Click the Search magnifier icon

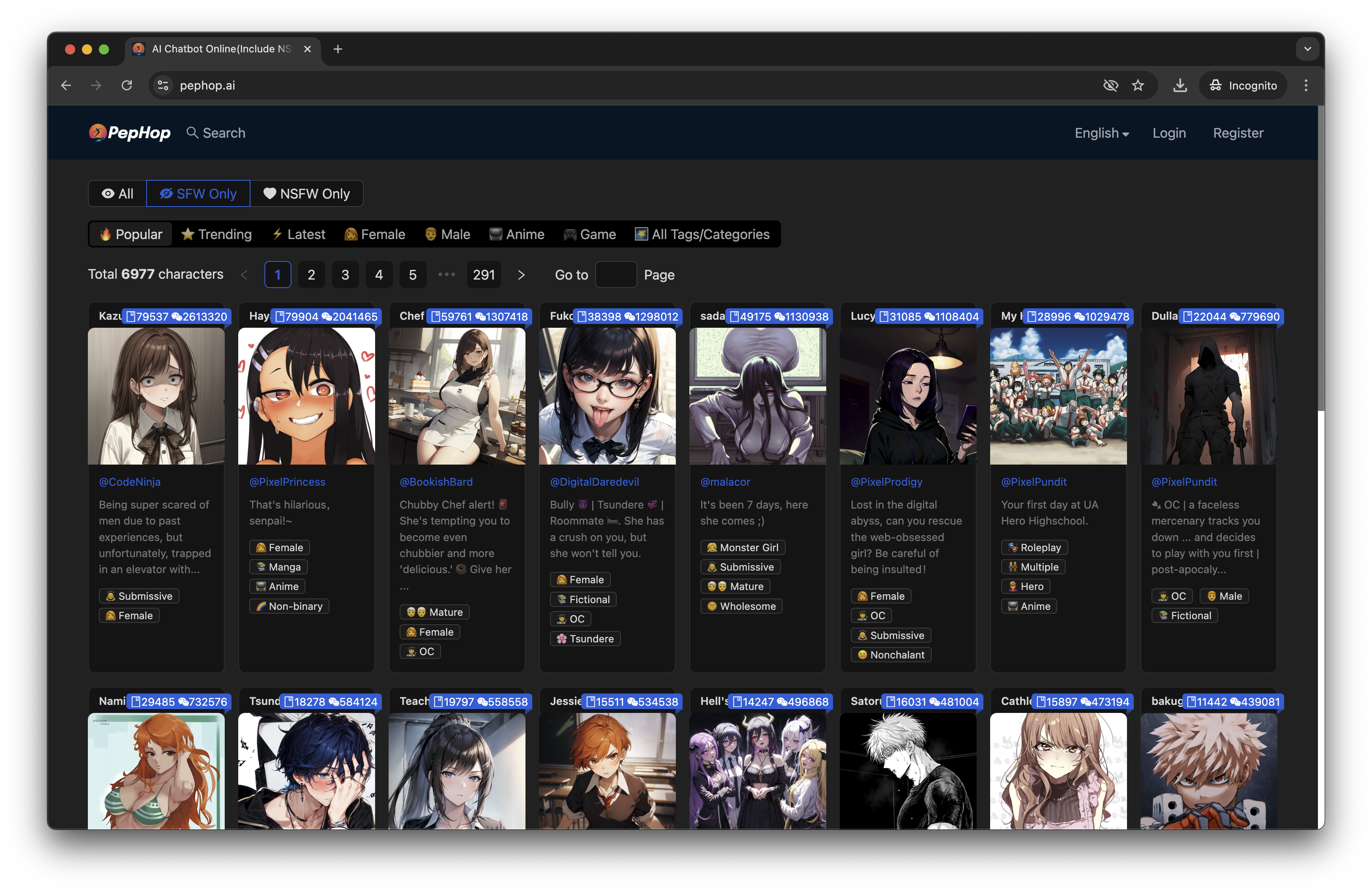click(x=192, y=133)
